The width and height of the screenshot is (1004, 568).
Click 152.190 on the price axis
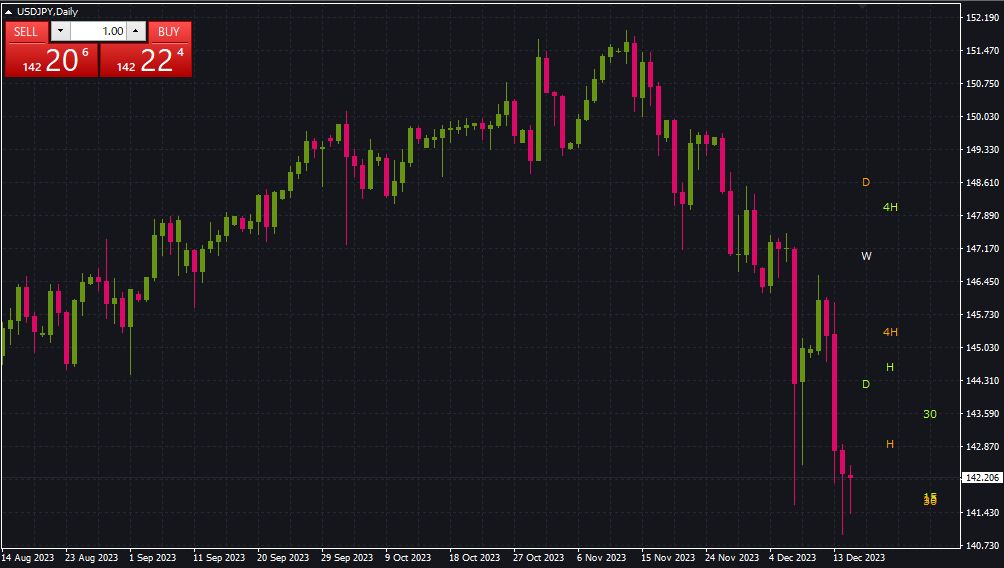point(980,18)
